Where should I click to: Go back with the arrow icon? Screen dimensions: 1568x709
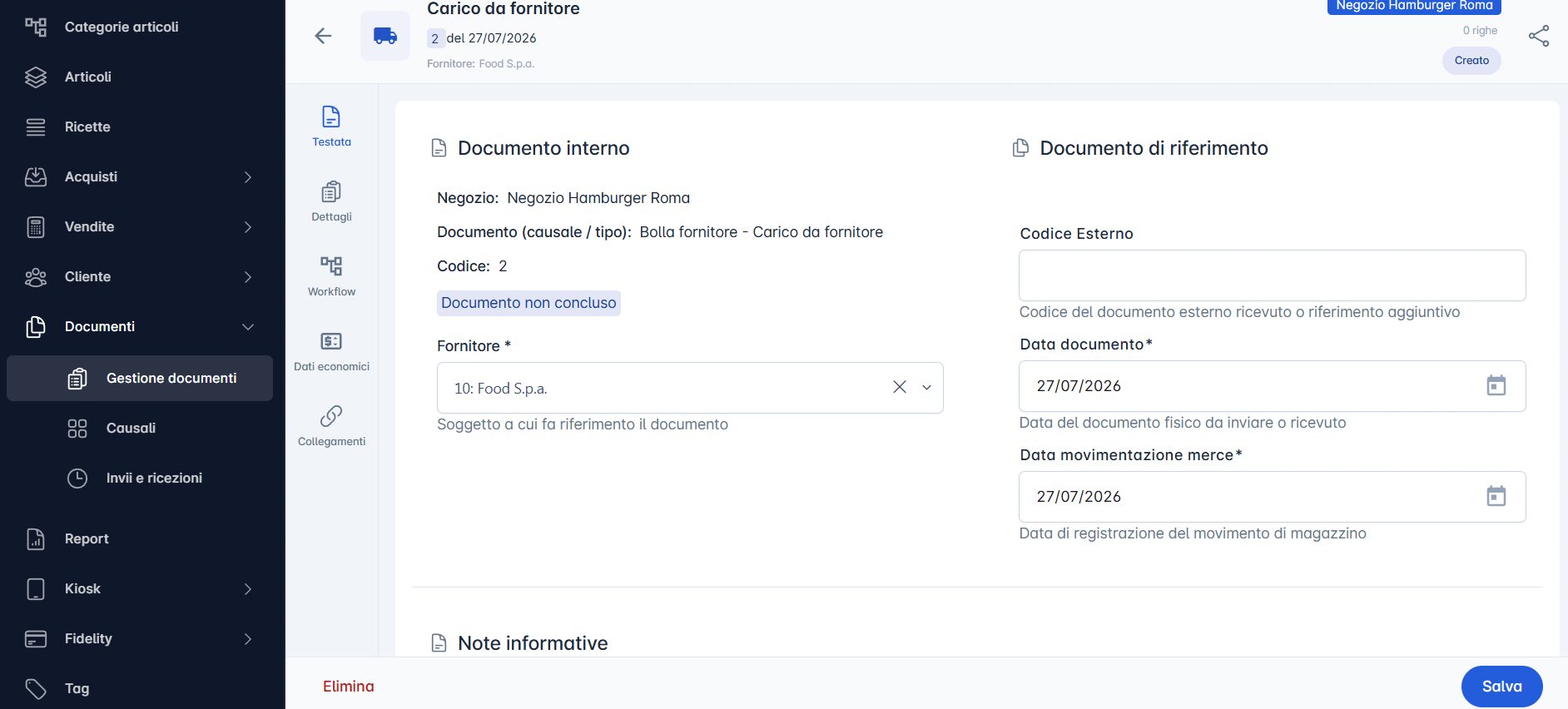pyautogui.click(x=323, y=36)
